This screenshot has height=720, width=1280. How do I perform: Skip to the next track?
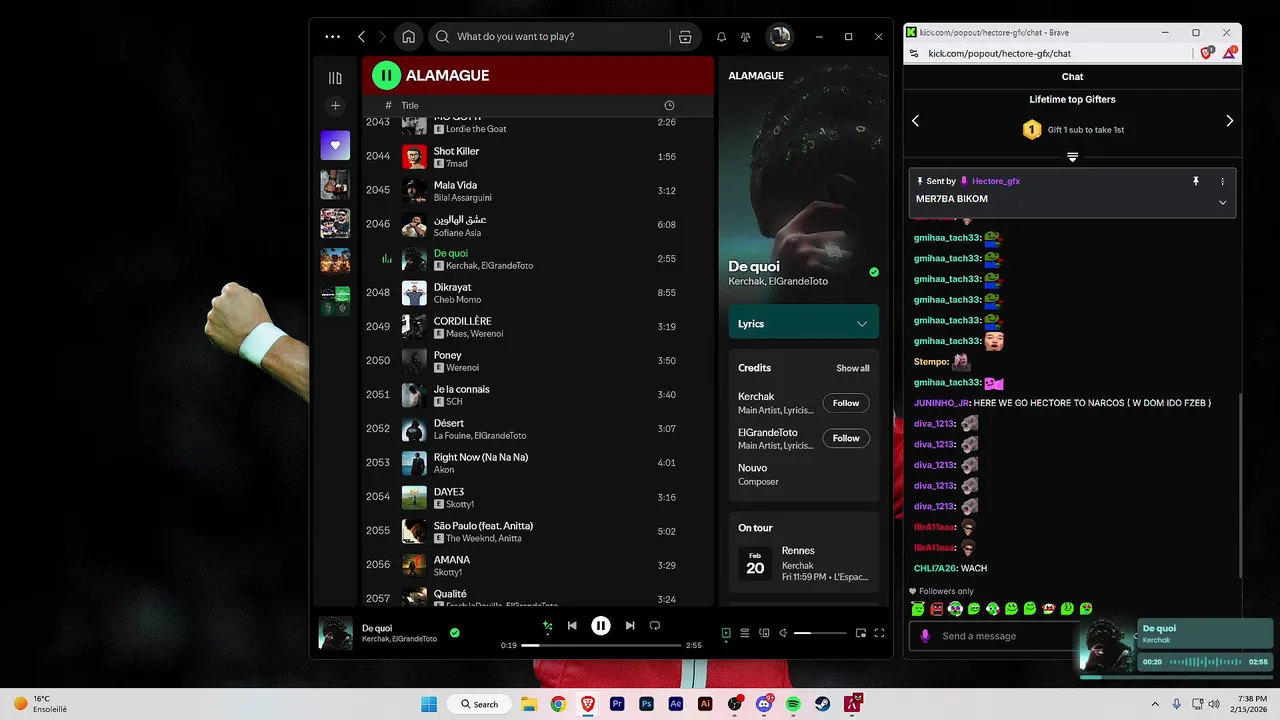coord(630,626)
